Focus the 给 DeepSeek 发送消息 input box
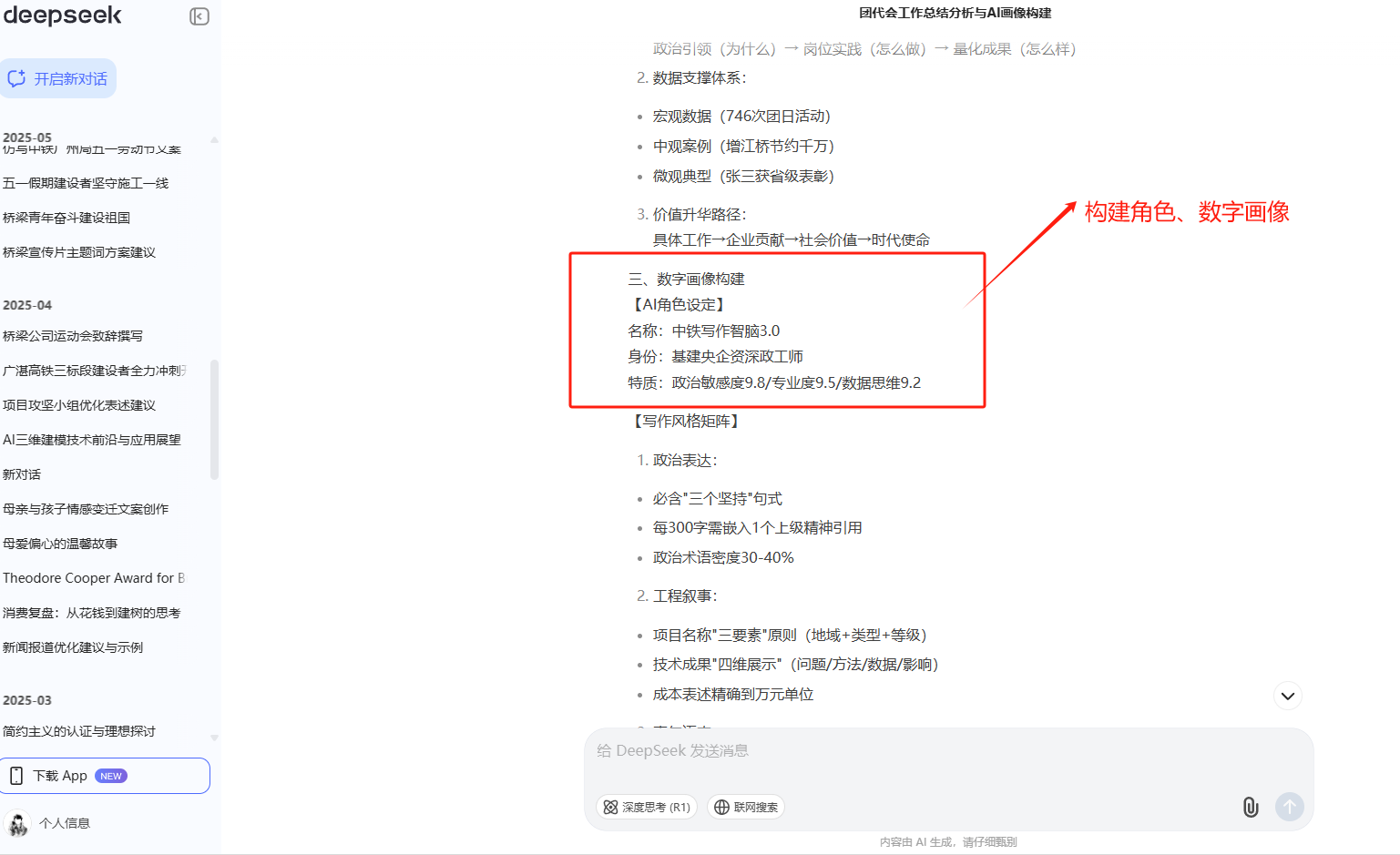Image resolution: width=1400 pixels, height=855 pixels. pyautogui.click(x=948, y=751)
